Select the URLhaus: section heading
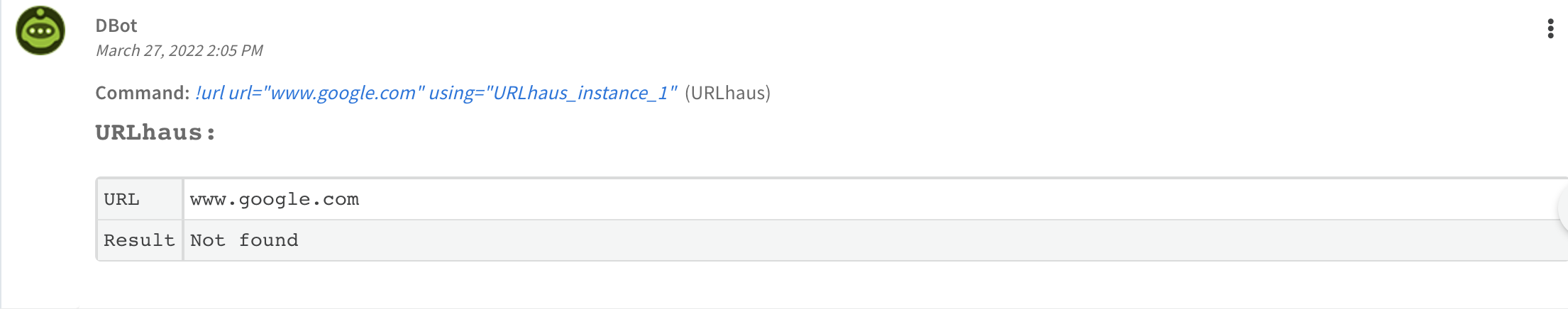Viewport: 1568px width, 309px height. pos(155,133)
